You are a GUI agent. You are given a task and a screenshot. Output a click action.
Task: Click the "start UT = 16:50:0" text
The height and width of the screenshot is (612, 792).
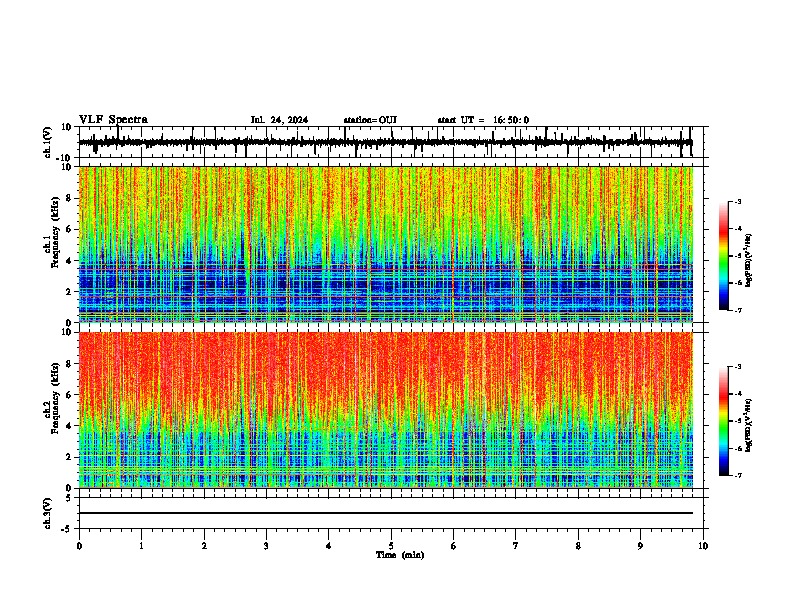[483, 120]
